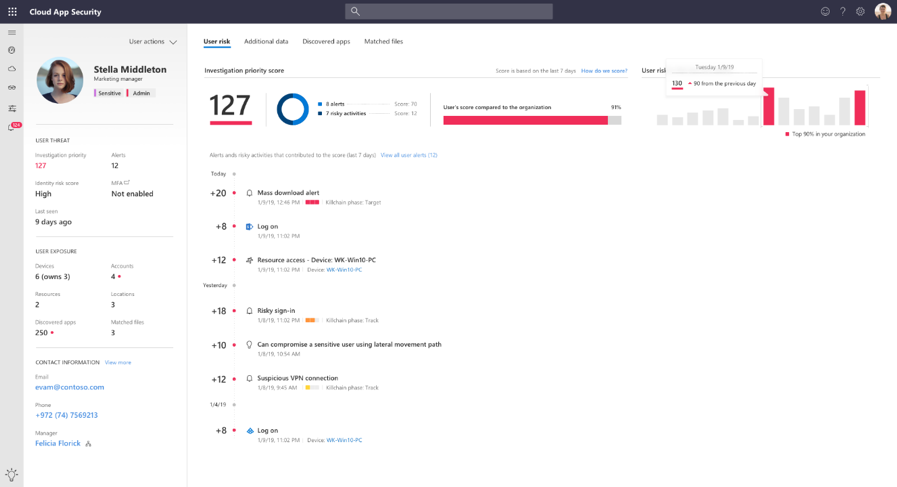897x487 pixels.
Task: Open the How do we score? link
Action: click(x=604, y=71)
